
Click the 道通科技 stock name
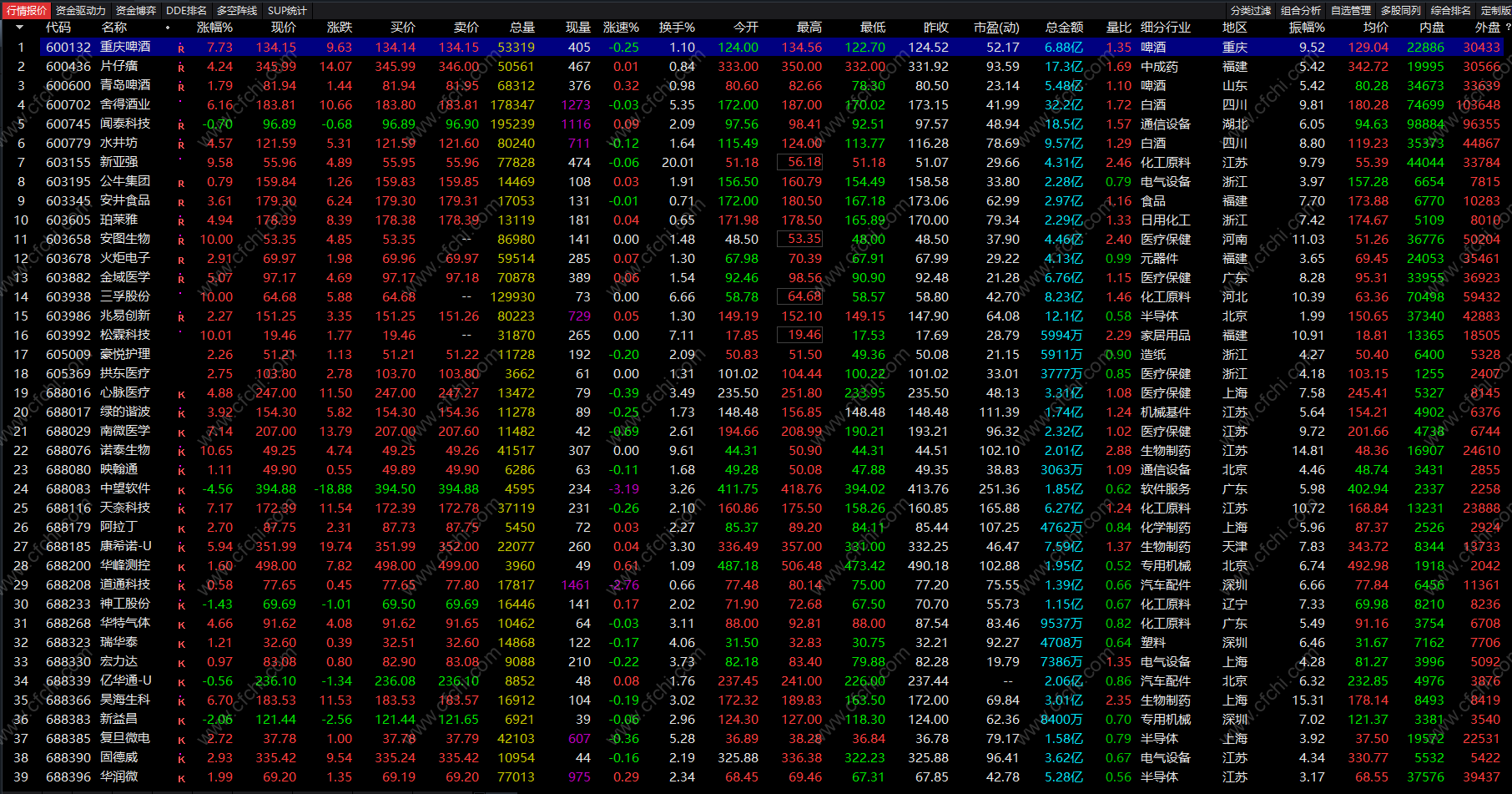(125, 584)
